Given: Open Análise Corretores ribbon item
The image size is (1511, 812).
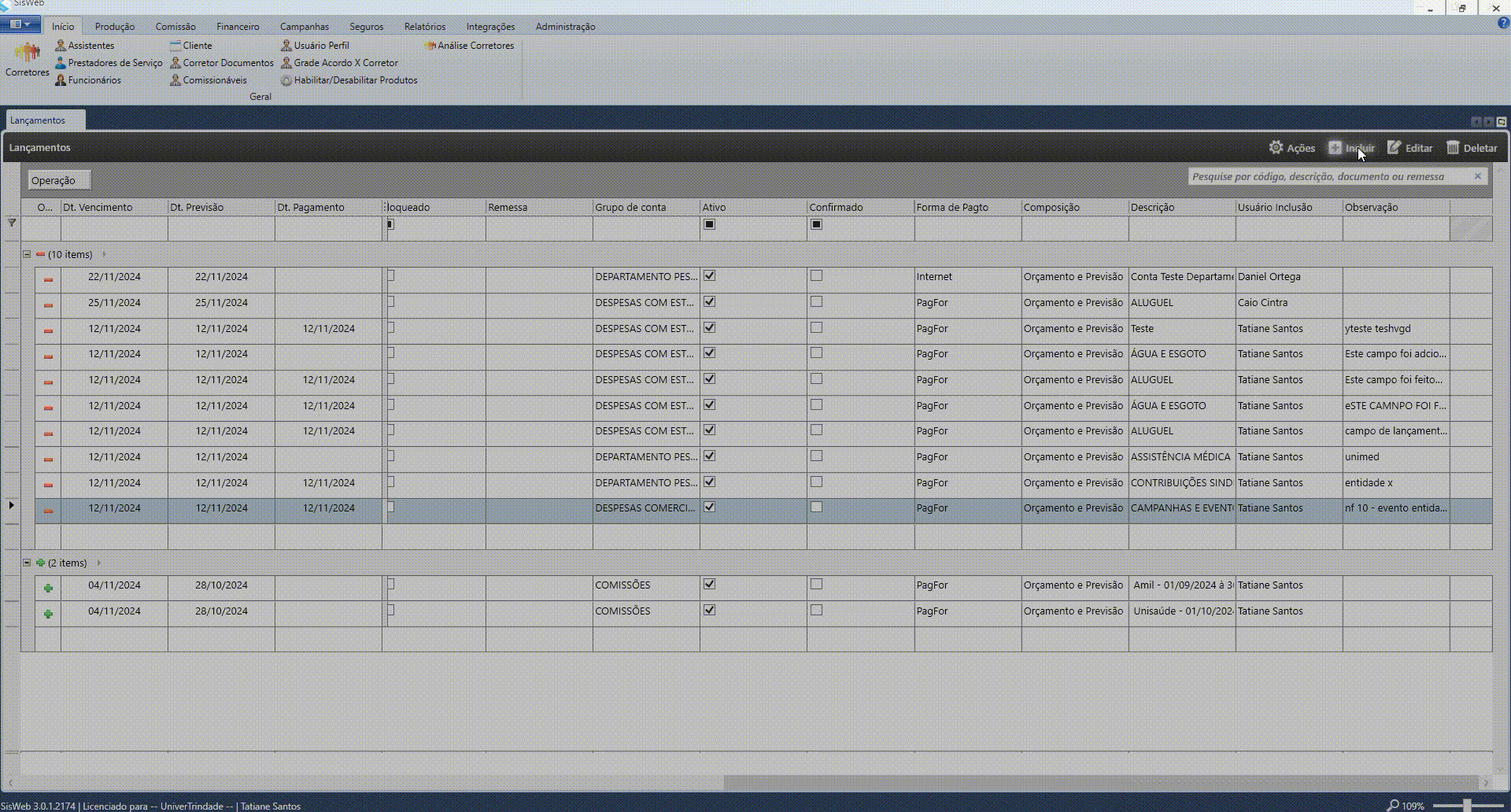Looking at the screenshot, I should (x=469, y=46).
